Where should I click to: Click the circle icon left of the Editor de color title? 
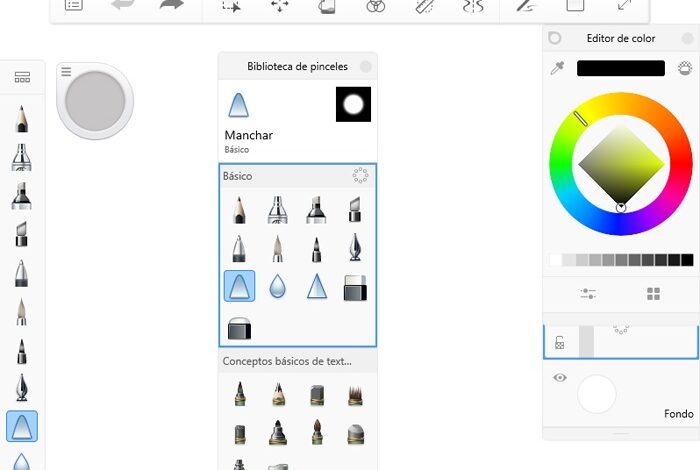(554, 38)
